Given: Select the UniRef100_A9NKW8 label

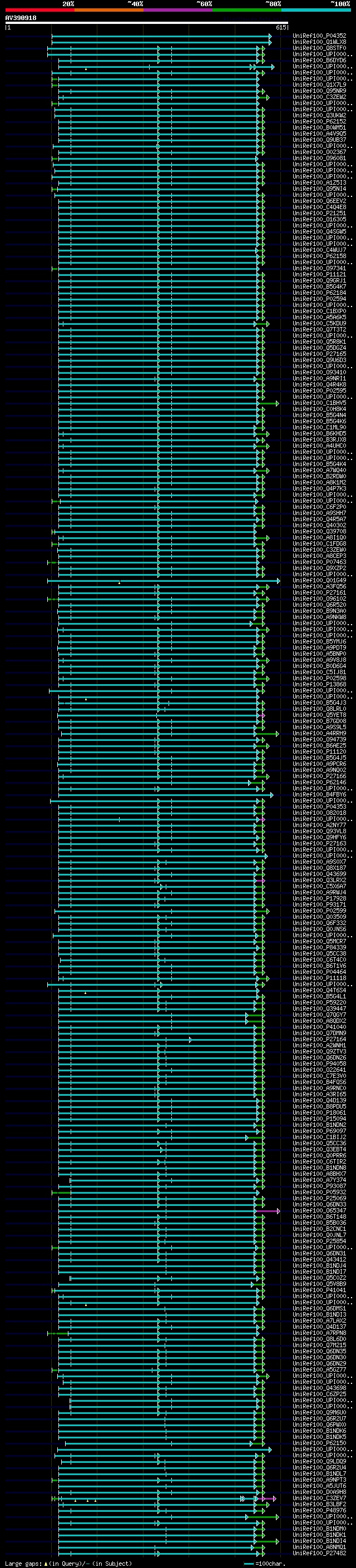Looking at the screenshot, I should tap(319, 617).
